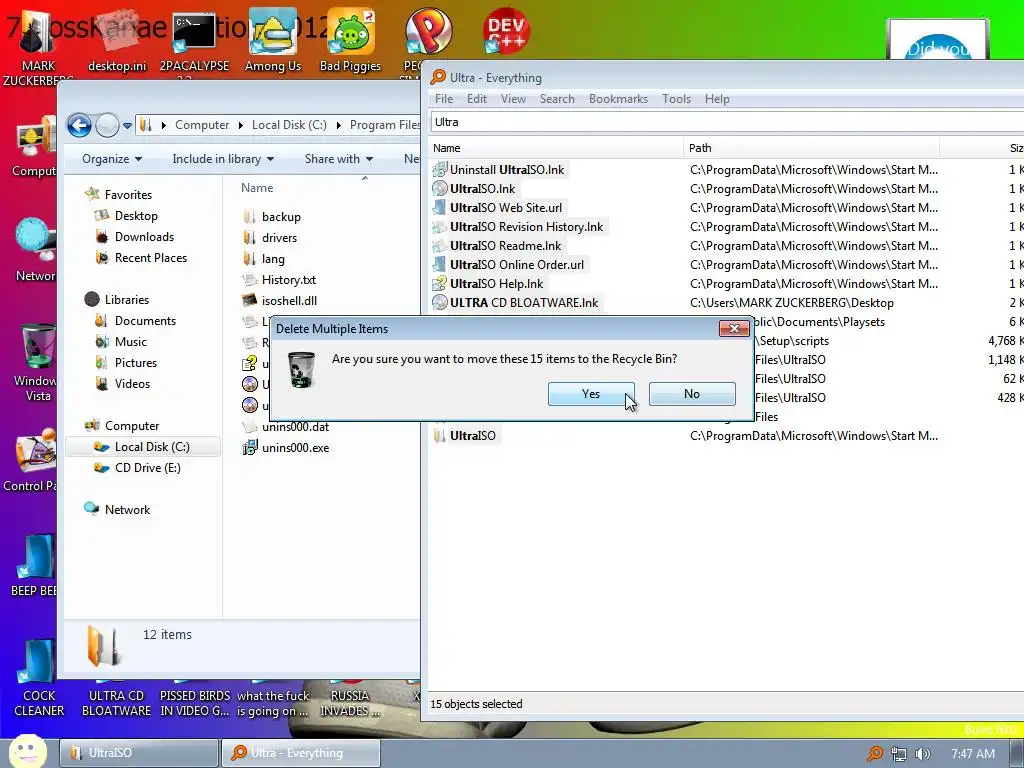This screenshot has height=768, width=1024.
Task: Select UltraISO.lnk disc icon in results
Action: (x=440, y=189)
